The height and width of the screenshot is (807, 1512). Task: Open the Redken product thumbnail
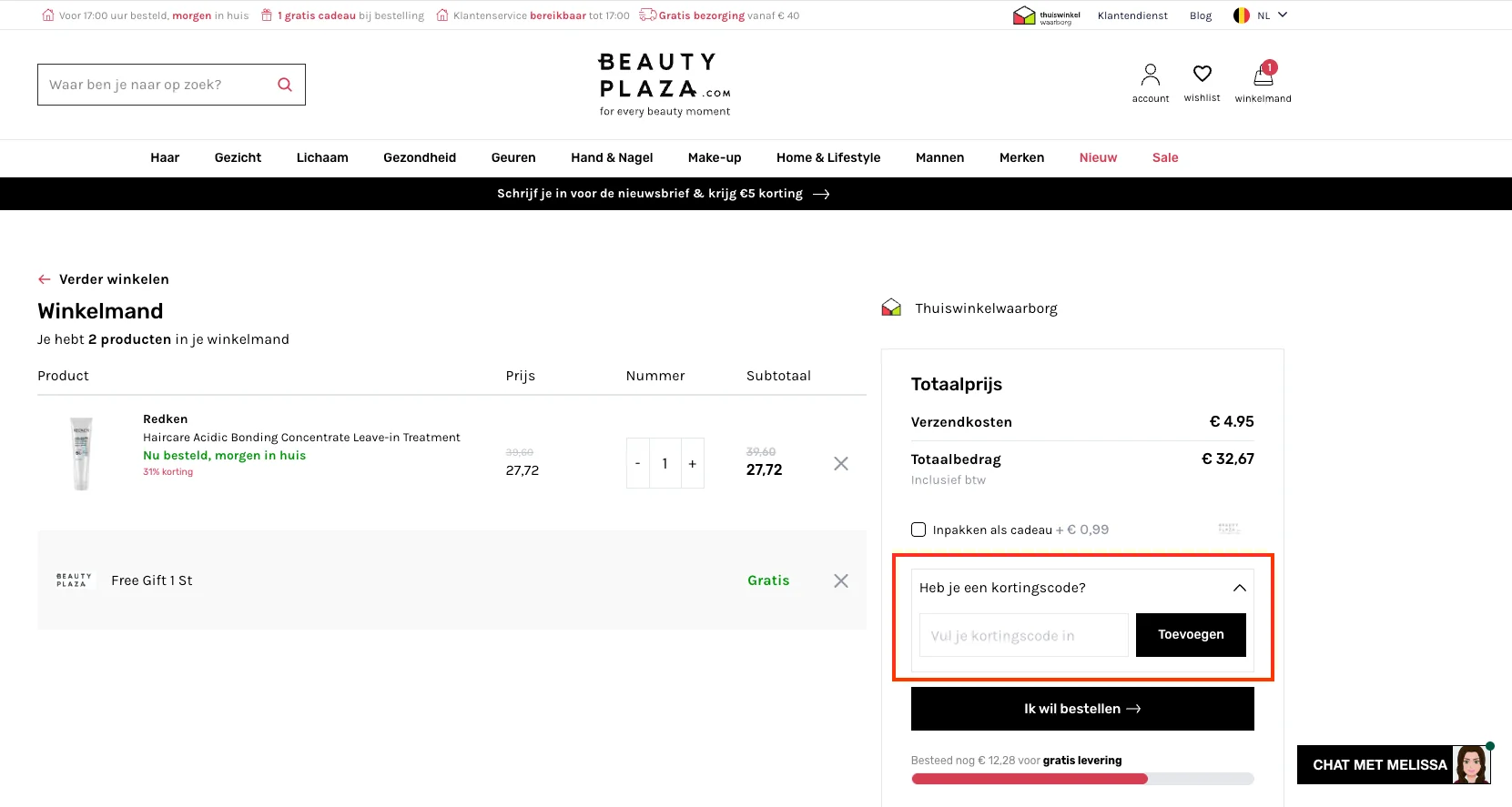[82, 454]
